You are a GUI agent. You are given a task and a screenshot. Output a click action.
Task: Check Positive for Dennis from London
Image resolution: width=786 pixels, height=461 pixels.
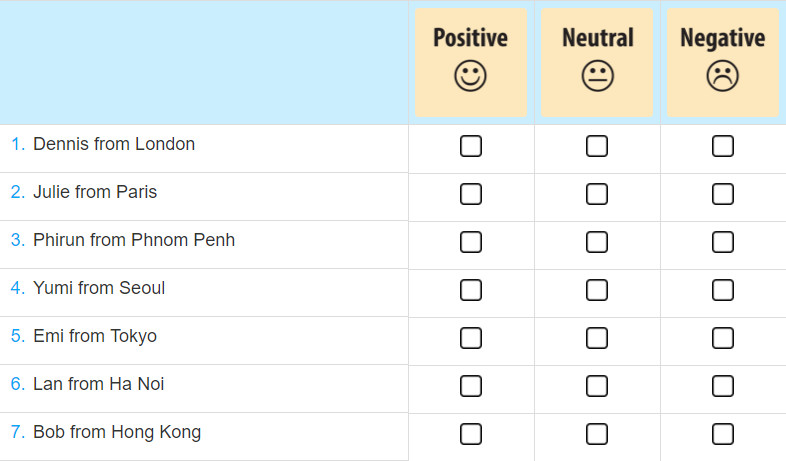[471, 146]
